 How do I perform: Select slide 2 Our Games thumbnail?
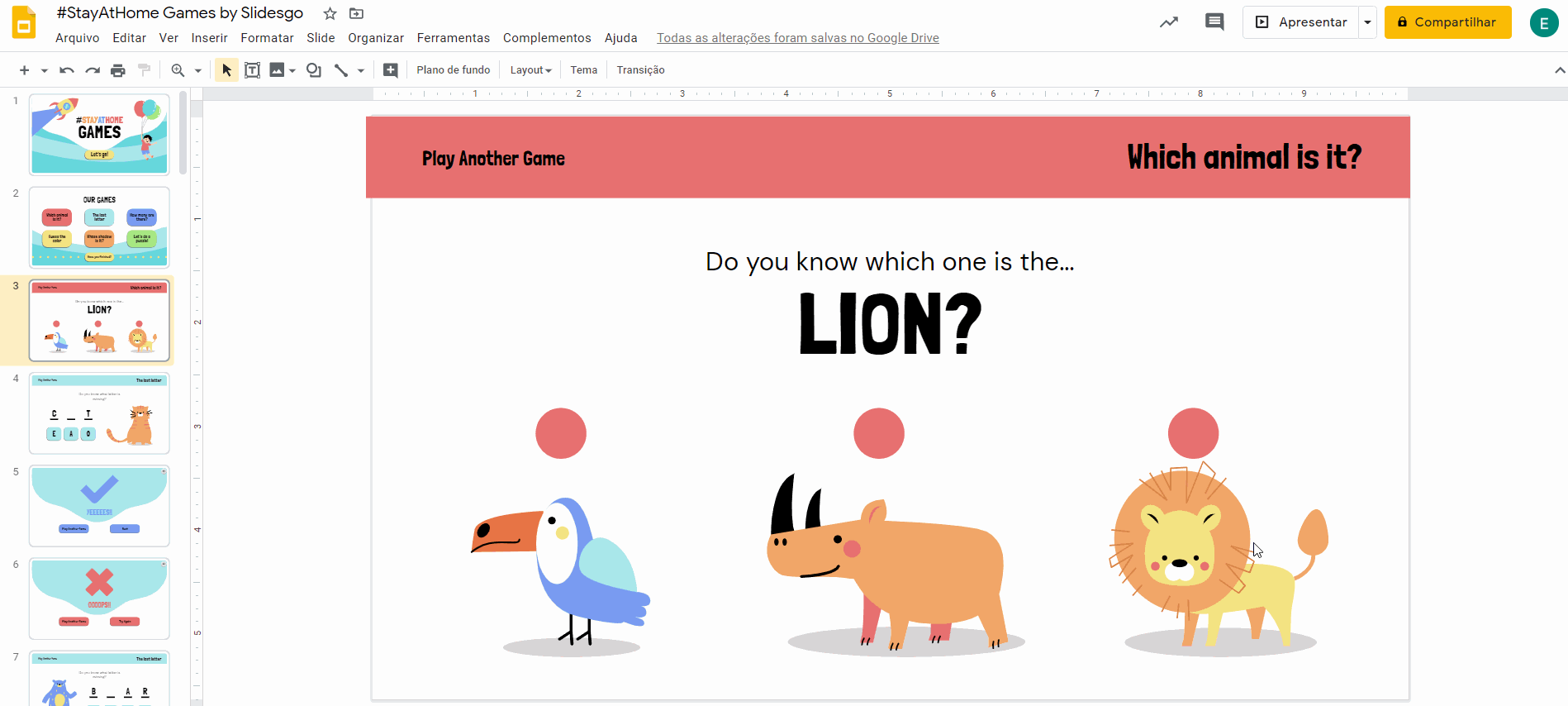tap(100, 227)
